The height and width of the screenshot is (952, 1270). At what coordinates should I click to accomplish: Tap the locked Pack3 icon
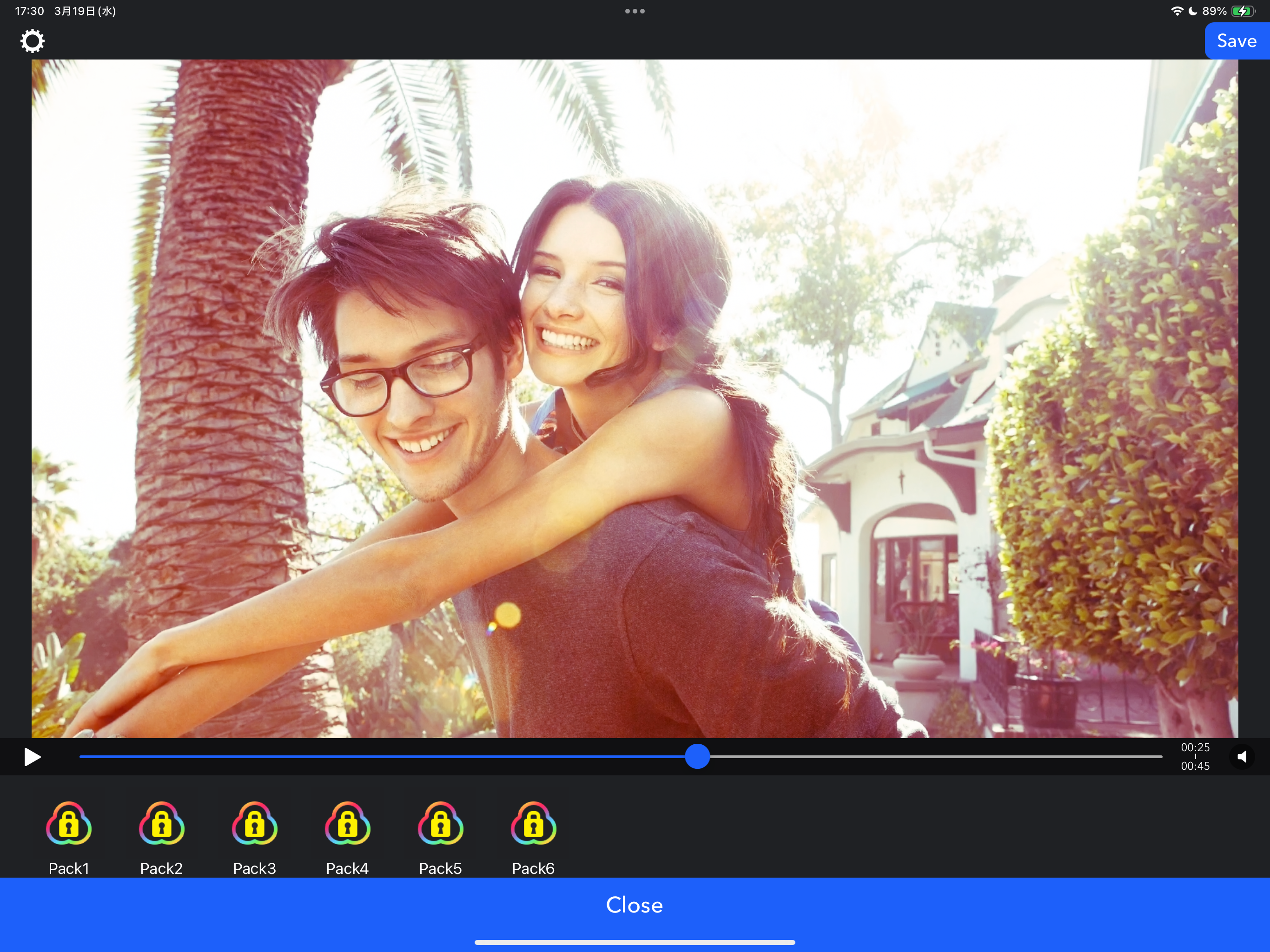pos(254,823)
